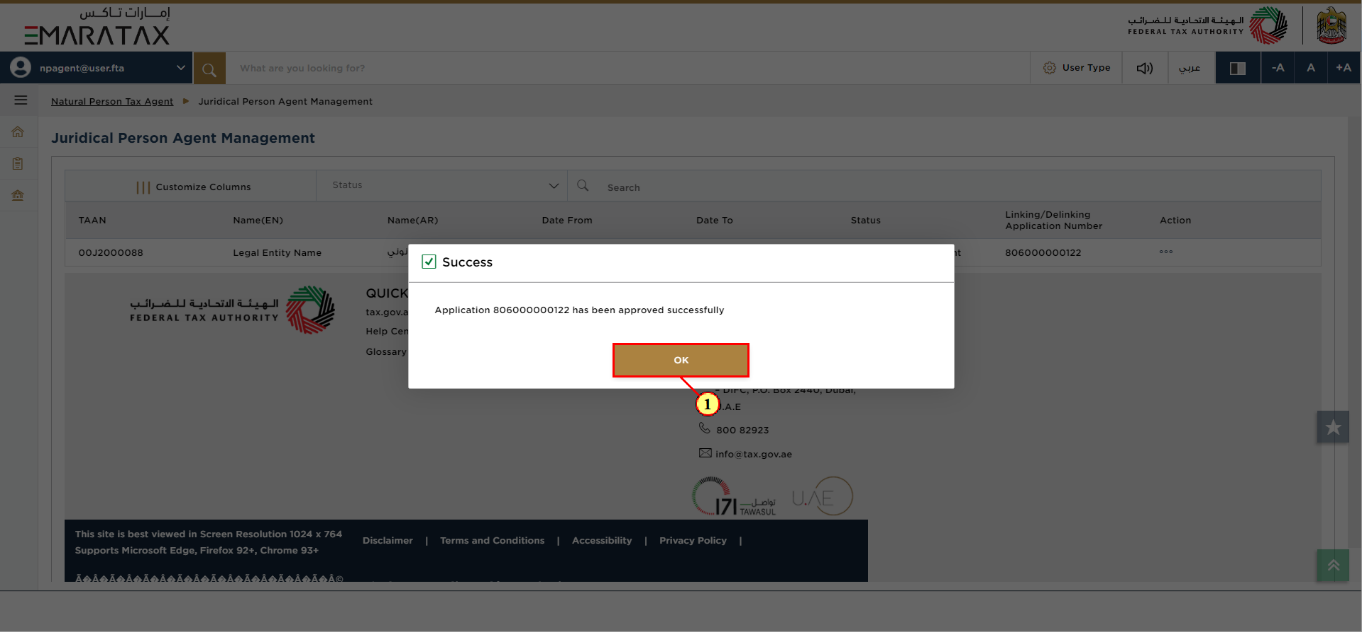Click the Name(EN) column header
The image size is (1366, 637).
[256, 220]
